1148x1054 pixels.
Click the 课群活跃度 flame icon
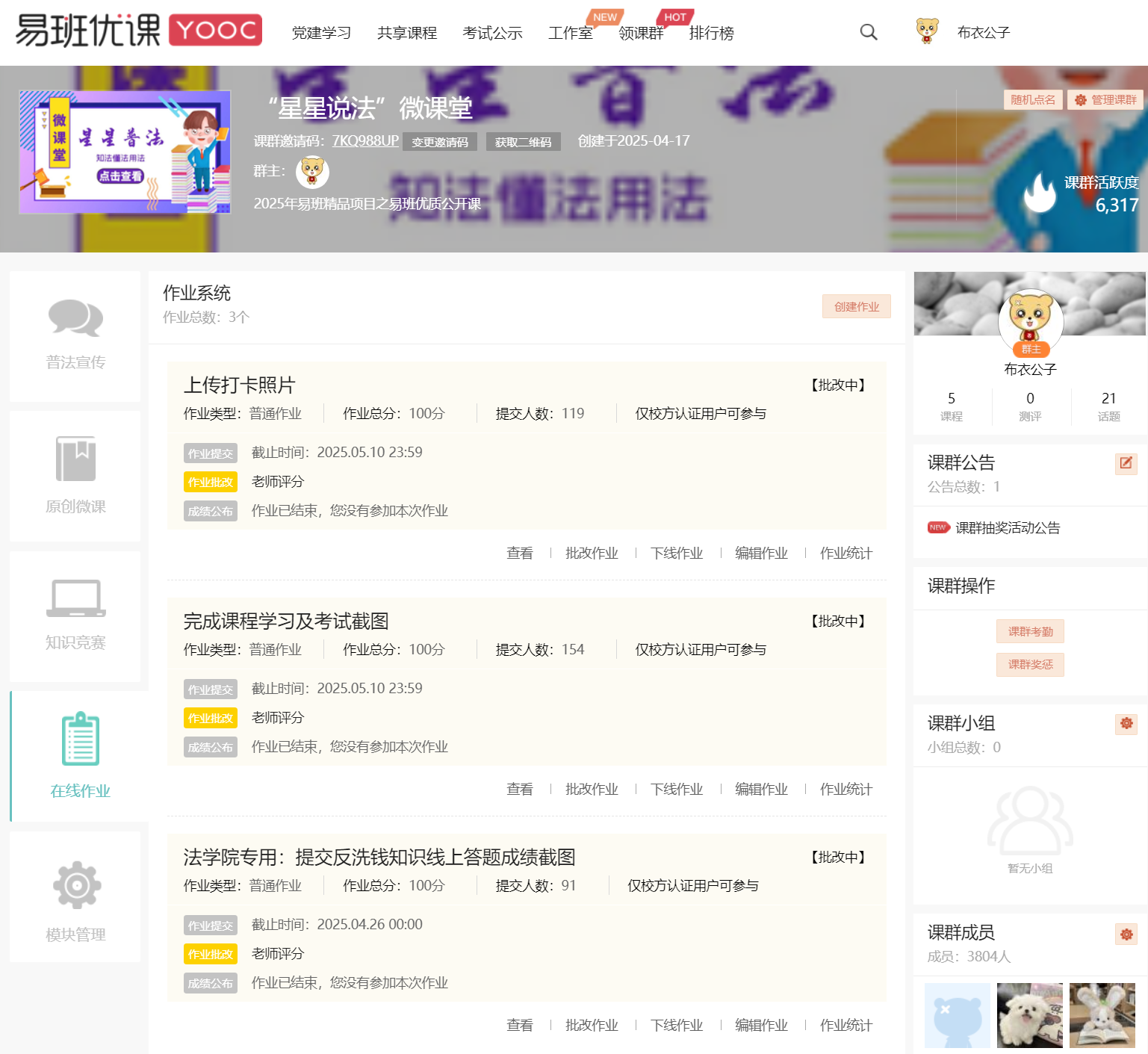point(1040,193)
